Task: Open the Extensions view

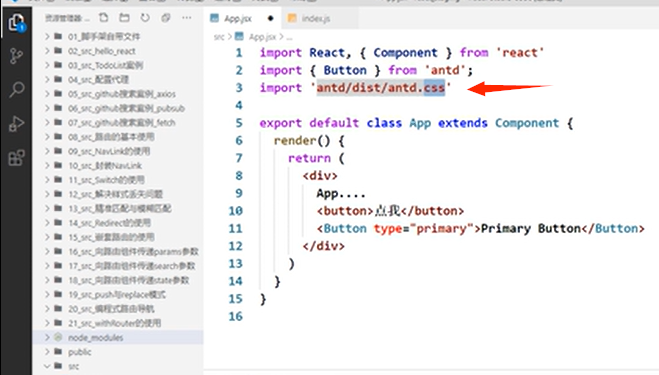Action: click(x=16, y=158)
